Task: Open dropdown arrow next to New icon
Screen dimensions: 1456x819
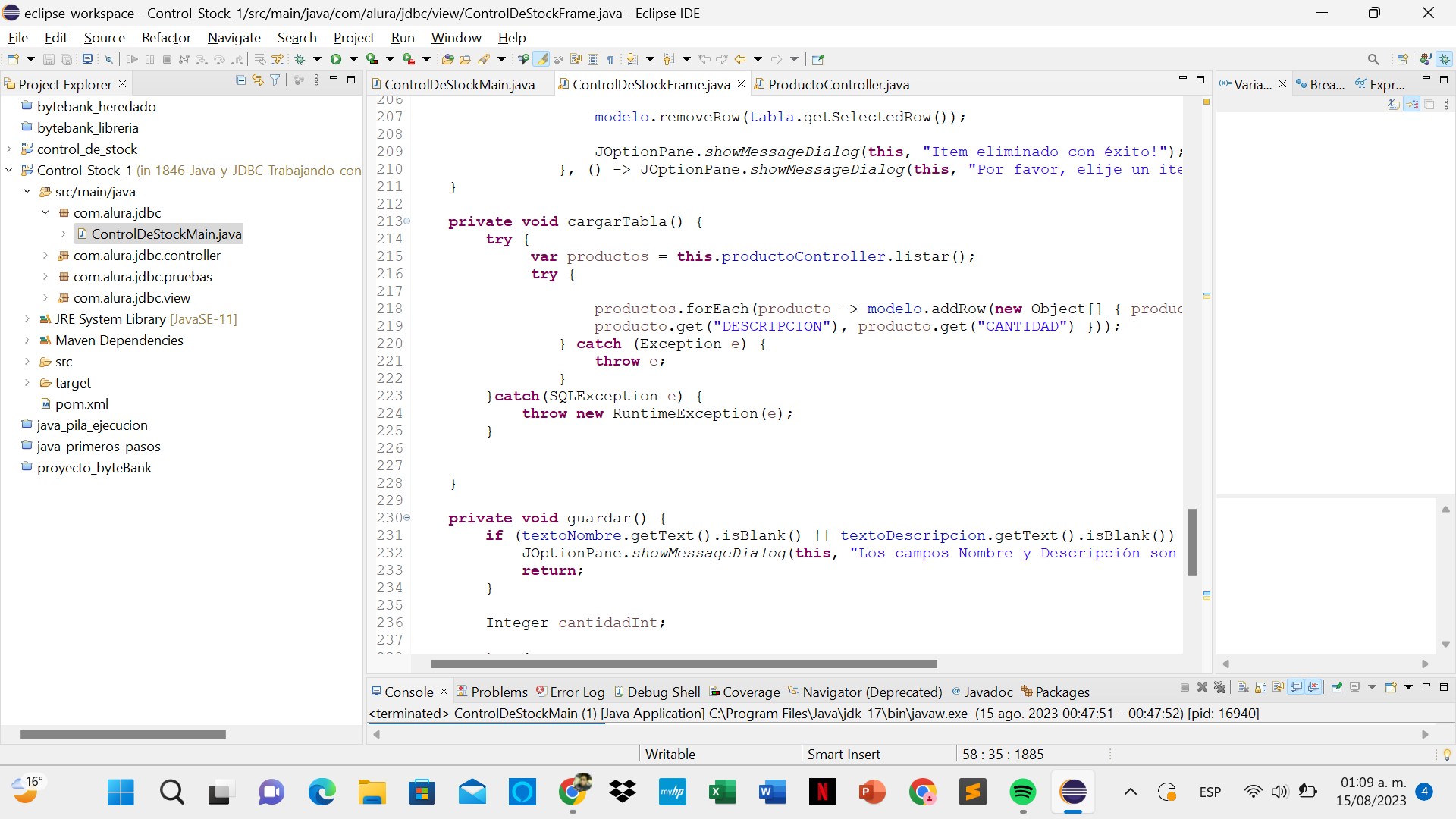Action: coord(30,59)
